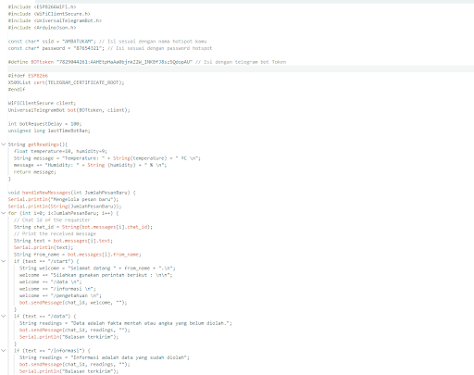Screen dimensions: 474x375
Task: Click the welcome += "/pengetahuan \n" line
Action: pos(60,296)
